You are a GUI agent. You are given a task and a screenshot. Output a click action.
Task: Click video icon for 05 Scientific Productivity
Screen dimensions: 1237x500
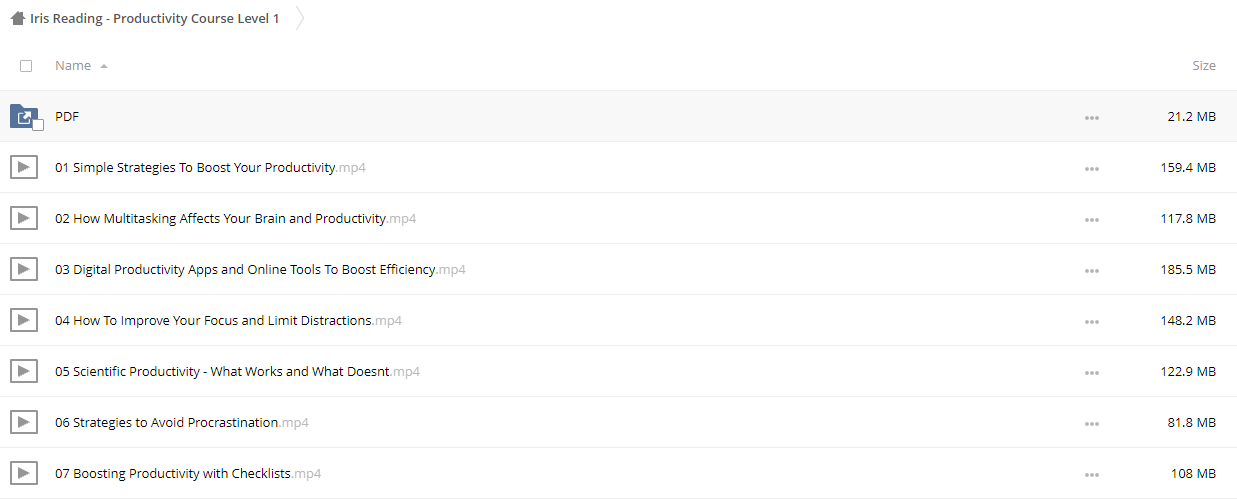point(24,371)
